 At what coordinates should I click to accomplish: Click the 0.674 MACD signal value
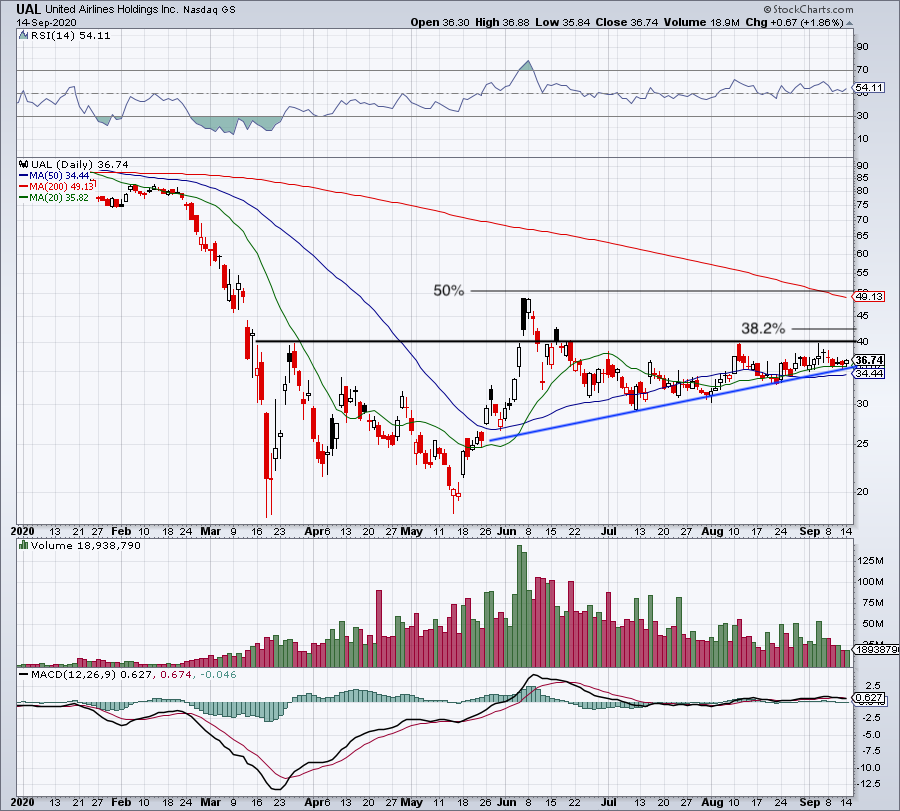(175, 674)
